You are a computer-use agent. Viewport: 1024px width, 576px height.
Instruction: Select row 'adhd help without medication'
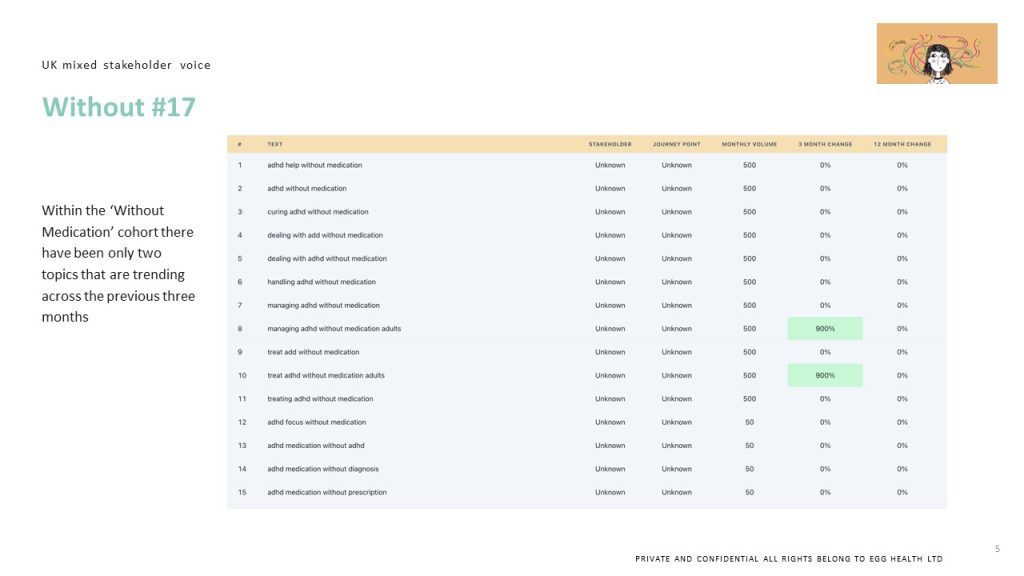586,165
